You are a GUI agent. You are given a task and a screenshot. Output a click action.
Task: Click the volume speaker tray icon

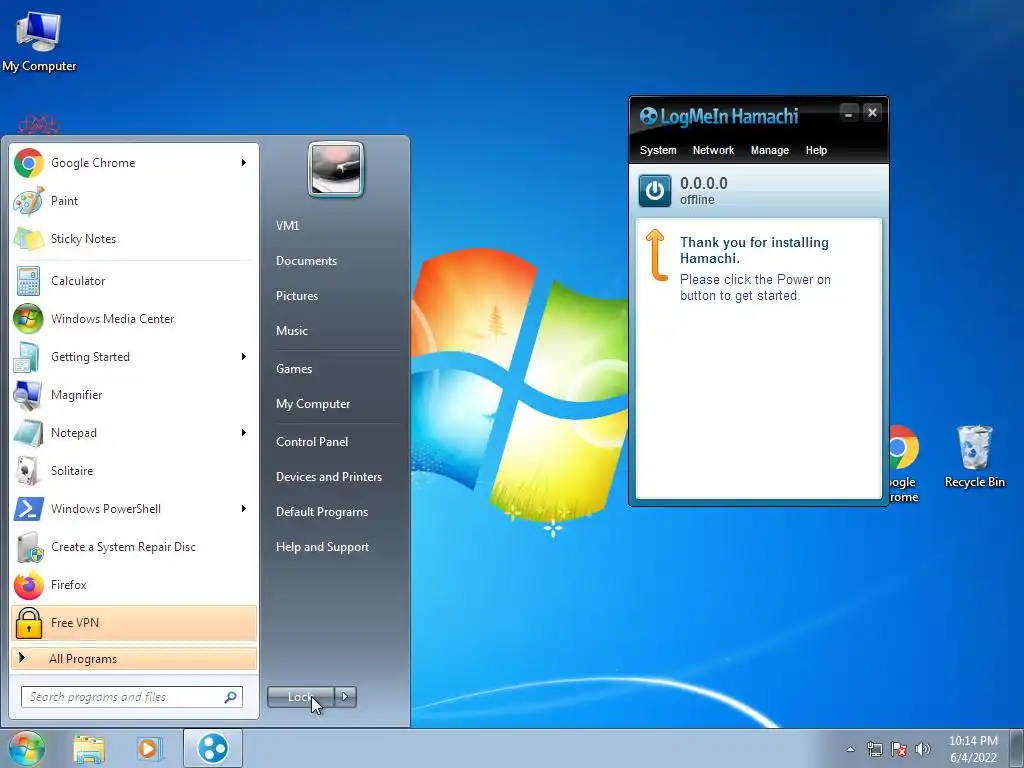click(x=922, y=749)
